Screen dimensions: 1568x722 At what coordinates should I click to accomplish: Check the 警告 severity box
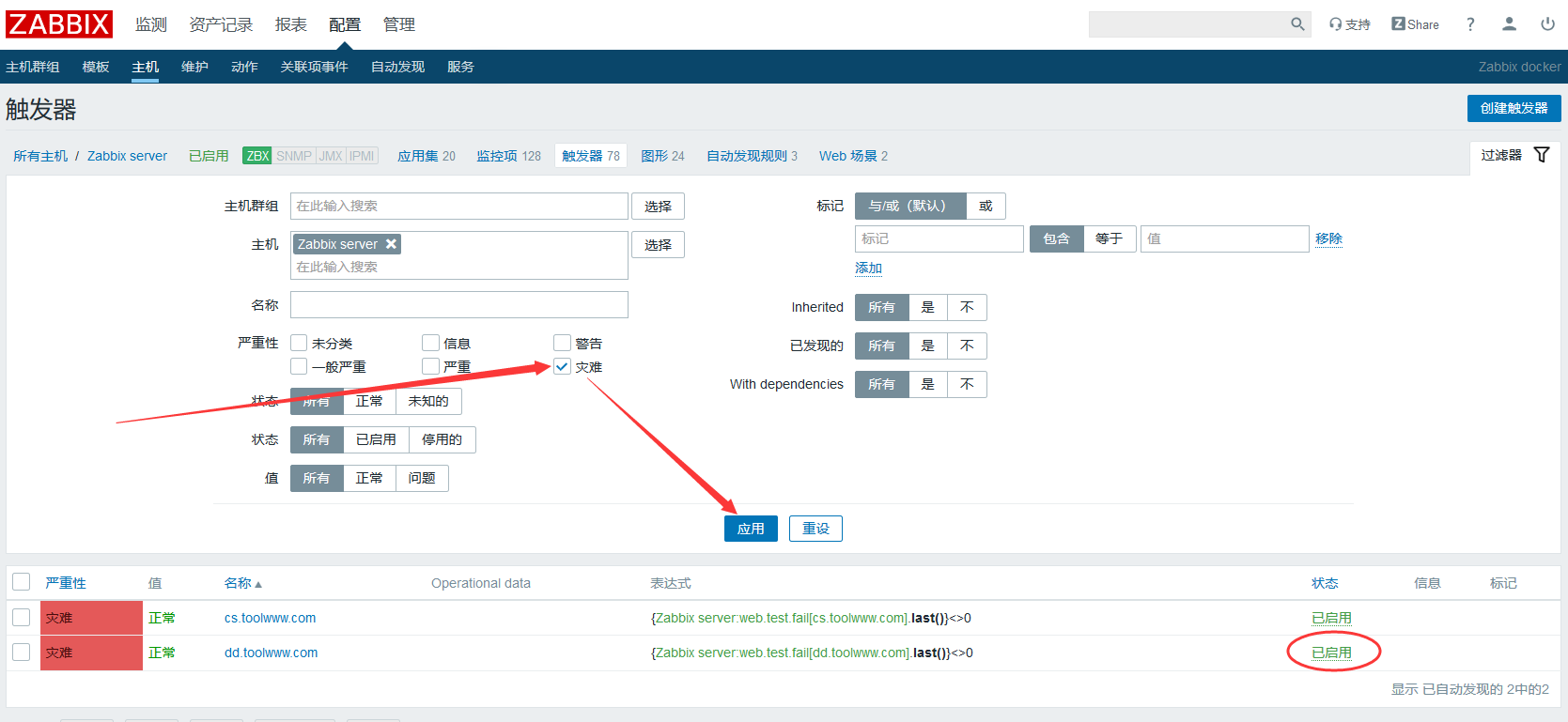(562, 343)
